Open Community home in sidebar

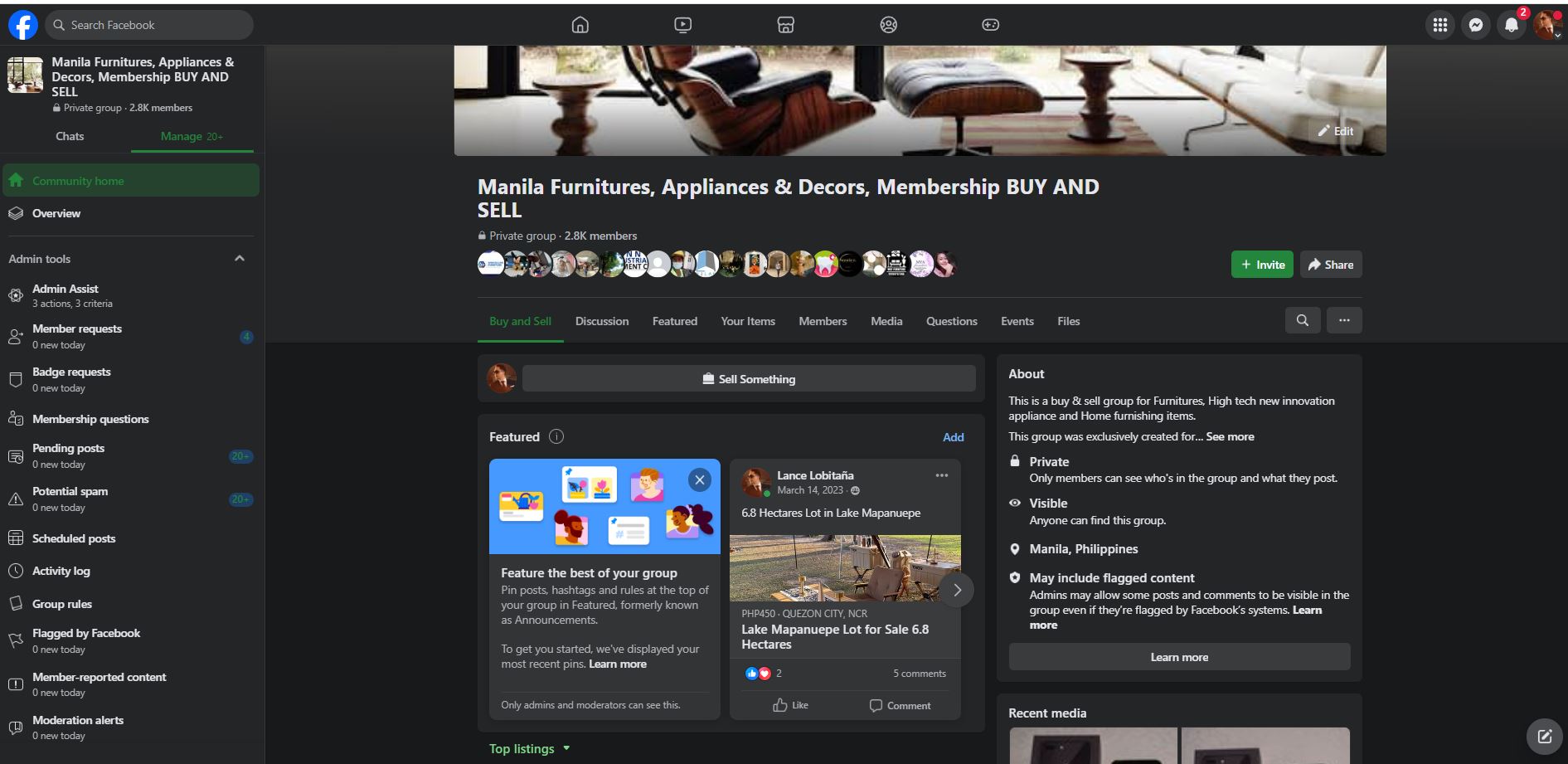tap(131, 181)
